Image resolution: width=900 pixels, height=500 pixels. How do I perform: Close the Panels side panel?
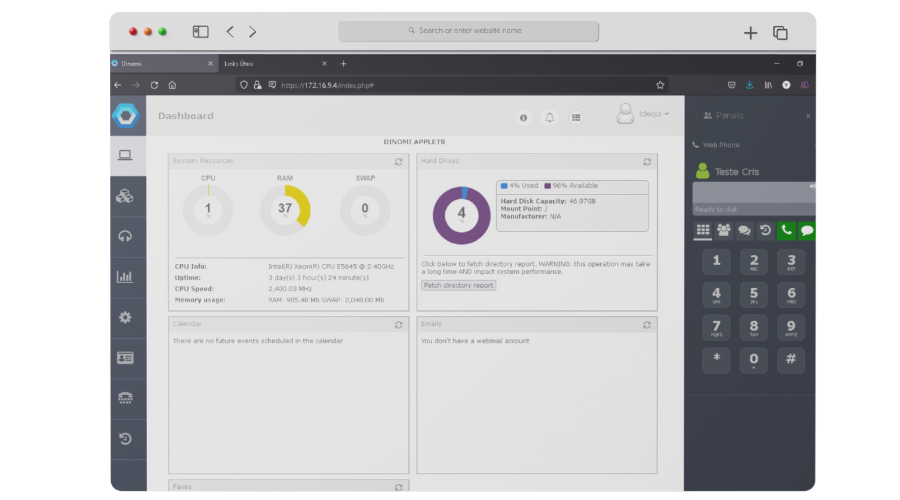click(808, 116)
